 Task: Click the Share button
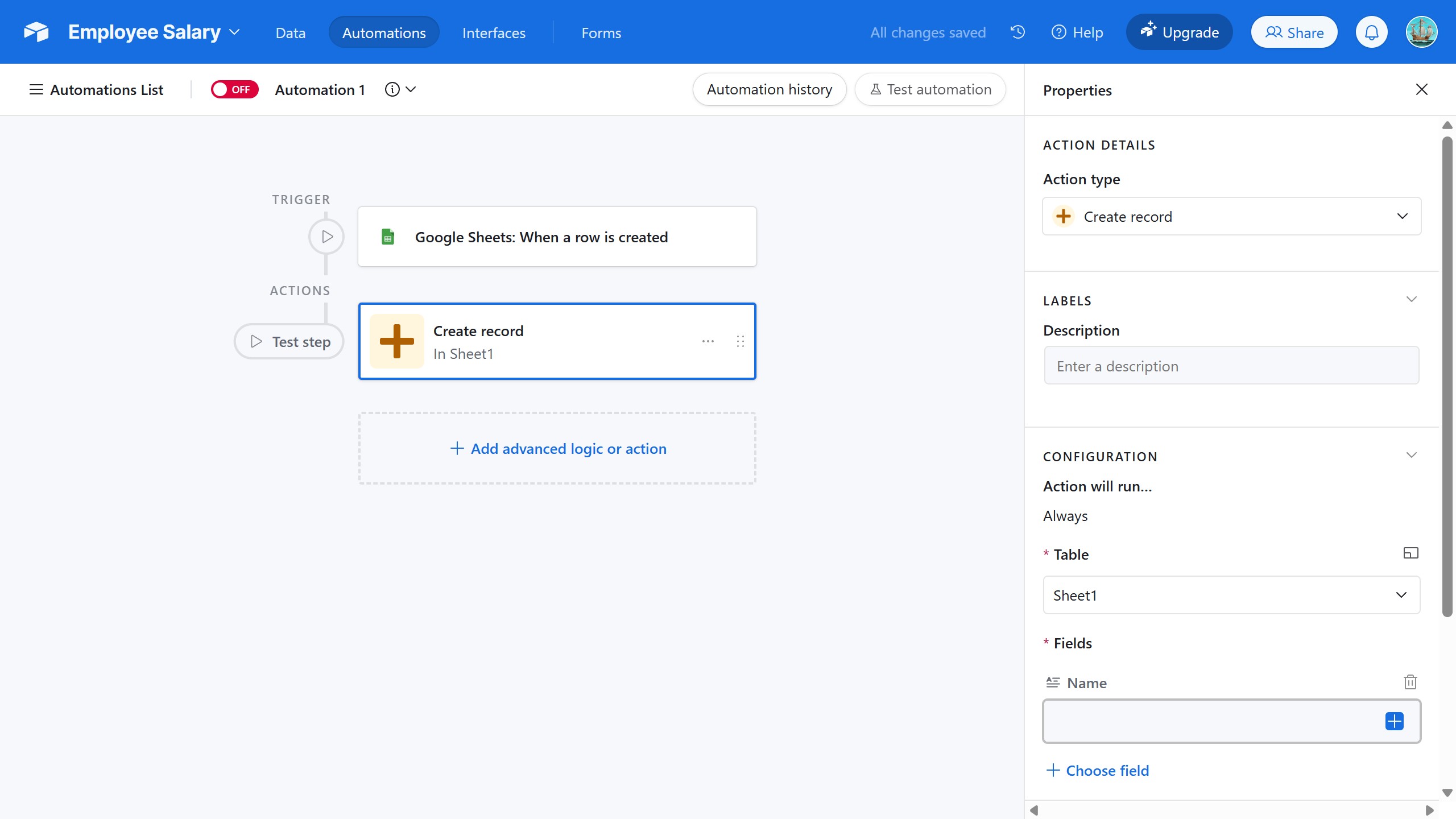coord(1294,32)
